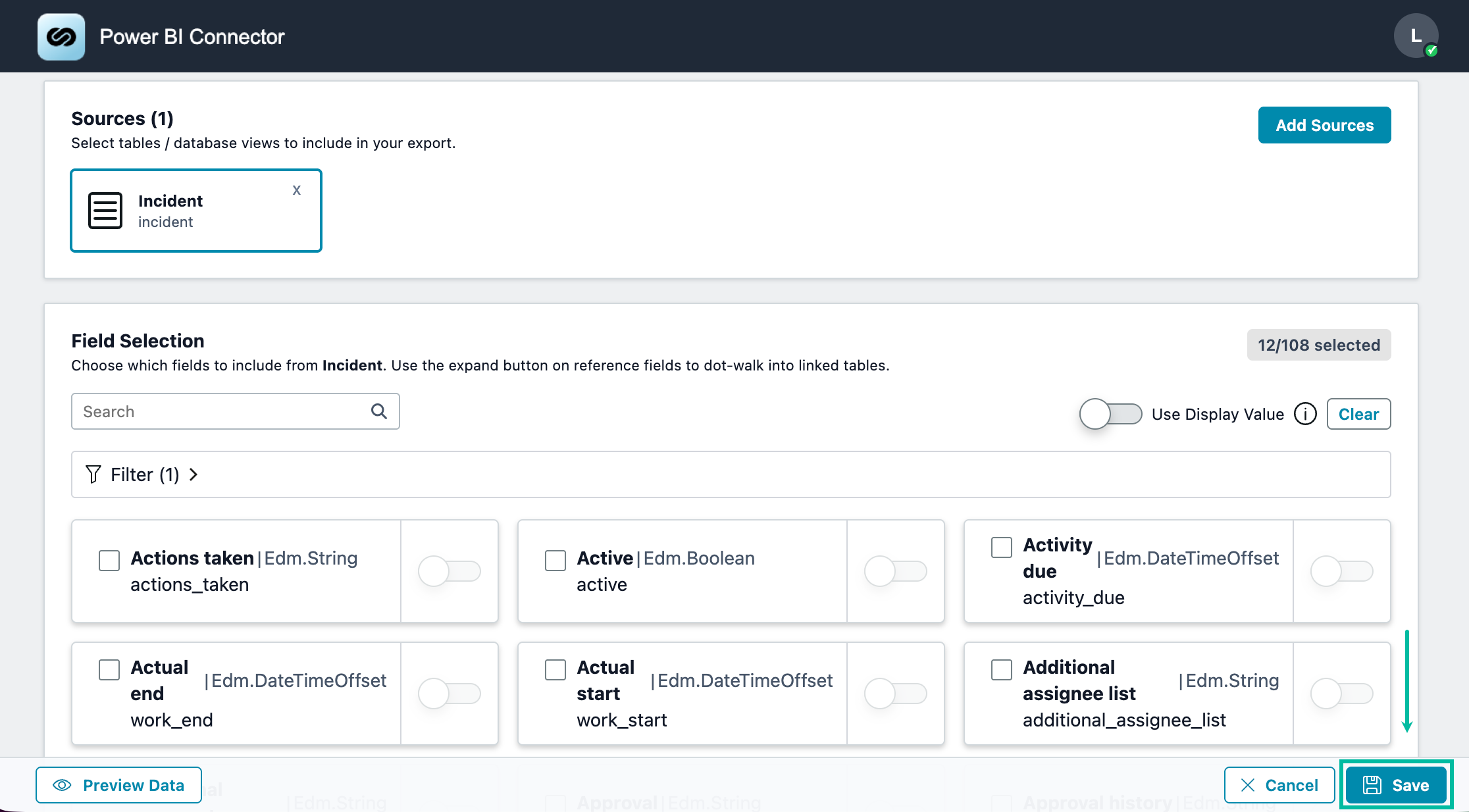Check the Additional assignee list checkbox
Screen dimensions: 1469x812
[x=1002, y=670]
